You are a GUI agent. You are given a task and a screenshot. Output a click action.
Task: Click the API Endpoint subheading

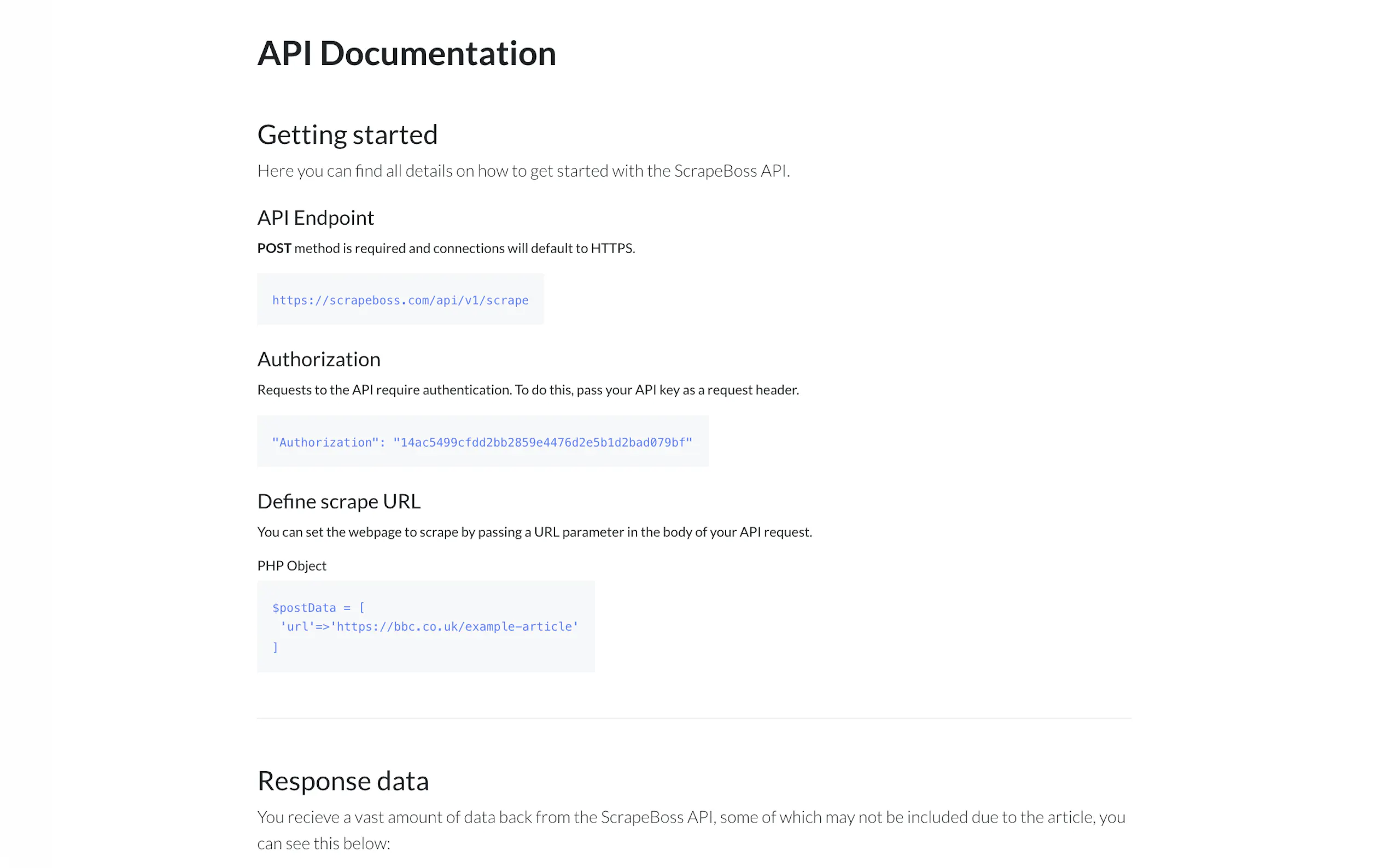[x=315, y=218]
